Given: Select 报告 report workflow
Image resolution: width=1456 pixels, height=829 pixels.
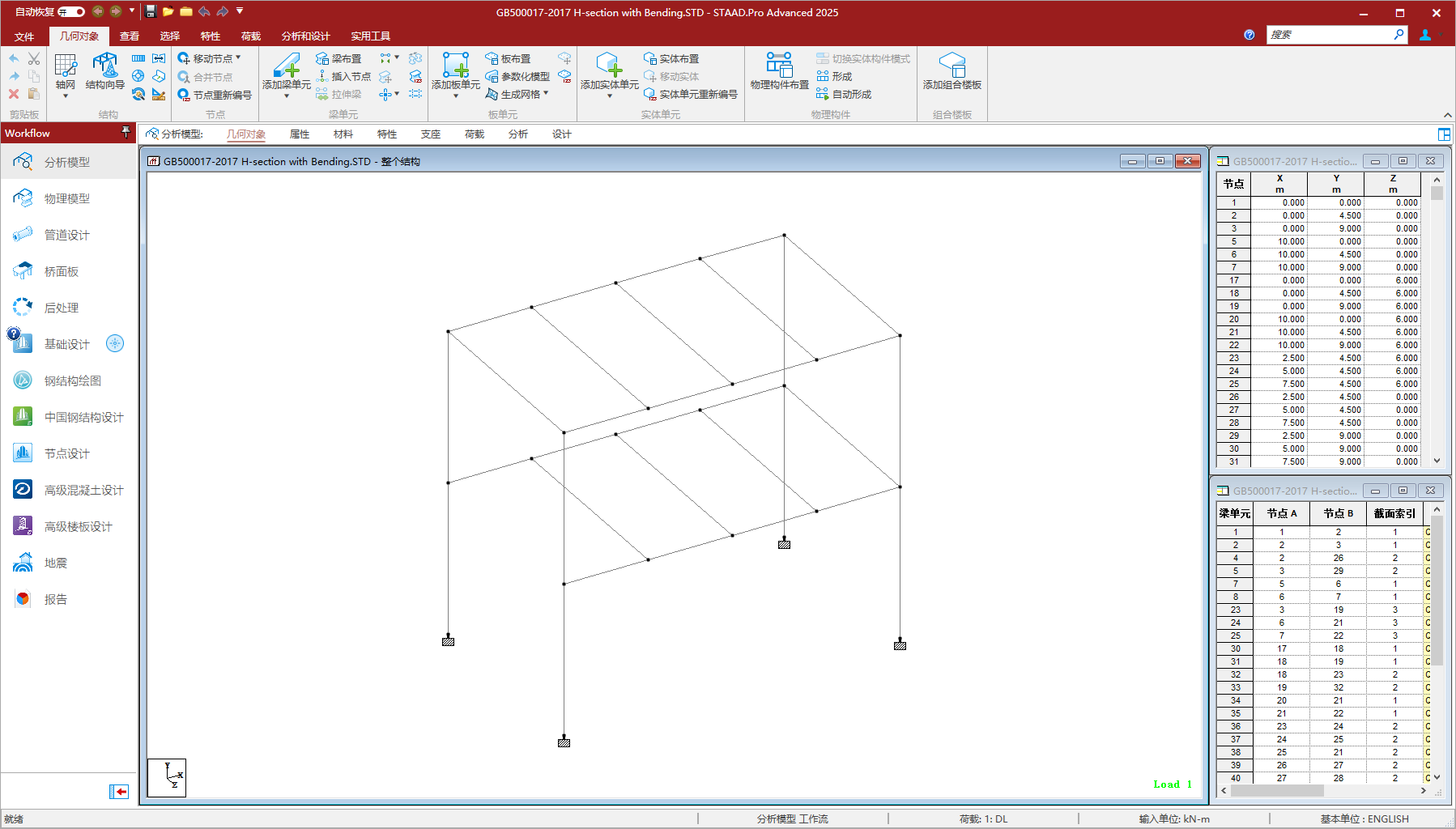Looking at the screenshot, I should [x=69, y=599].
